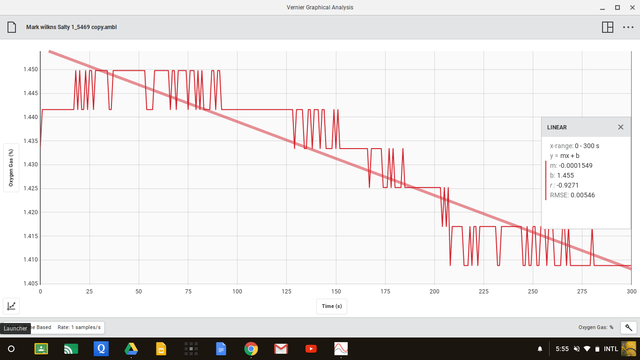Select the slope value -0.0001549
640x360 pixels.
click(576, 166)
